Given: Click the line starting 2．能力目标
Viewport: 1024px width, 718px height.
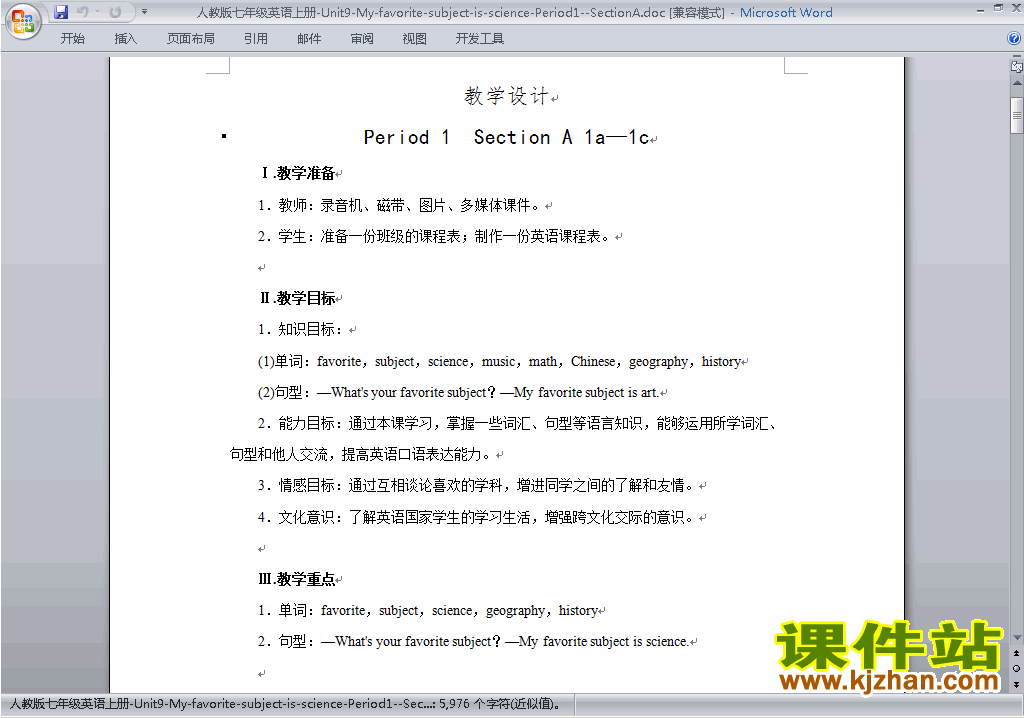Looking at the screenshot, I should coord(517,423).
